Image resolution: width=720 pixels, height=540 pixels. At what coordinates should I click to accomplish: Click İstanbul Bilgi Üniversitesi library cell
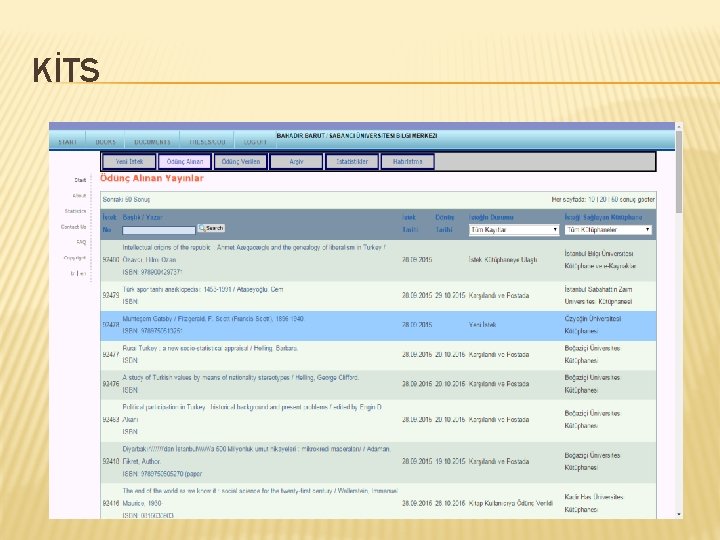(x=600, y=260)
